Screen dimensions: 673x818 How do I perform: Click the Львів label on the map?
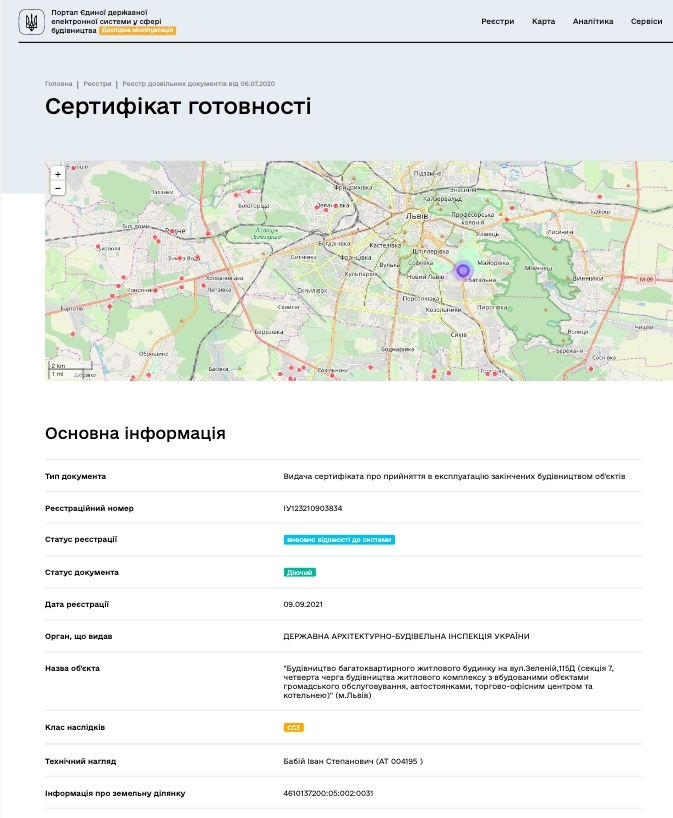[417, 216]
